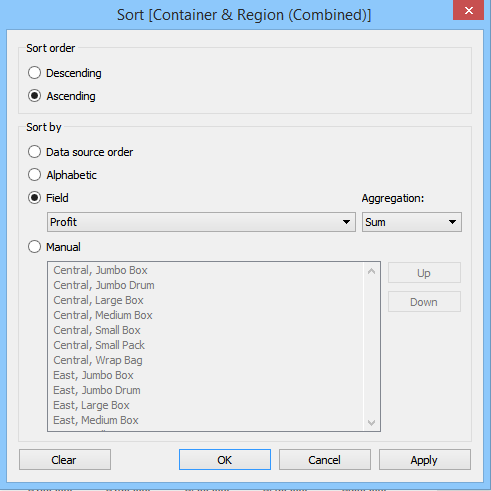This screenshot has width=491, height=491.
Task: Confirm with the OK button
Action: [225, 460]
